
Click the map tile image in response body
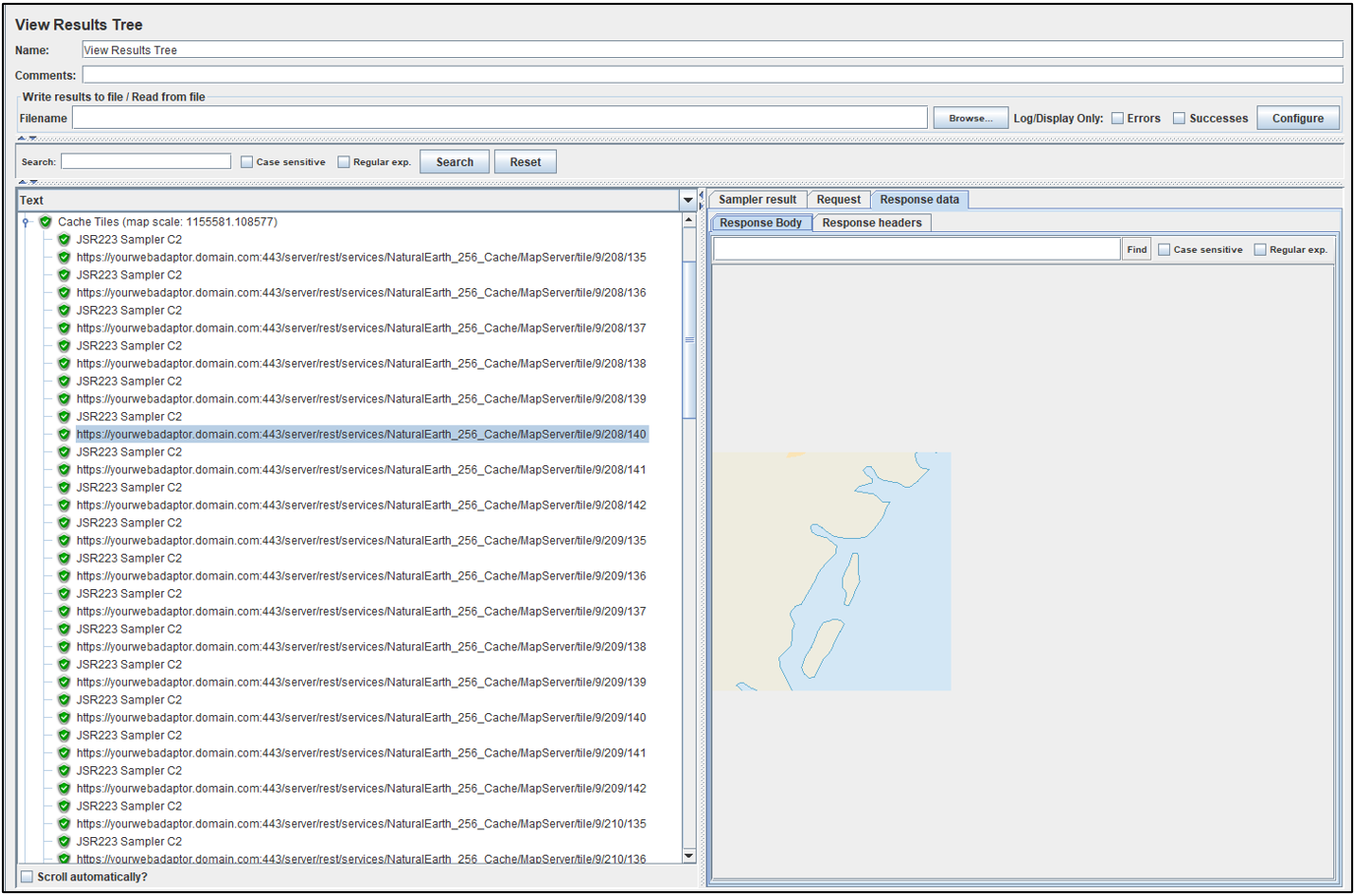tap(831, 571)
